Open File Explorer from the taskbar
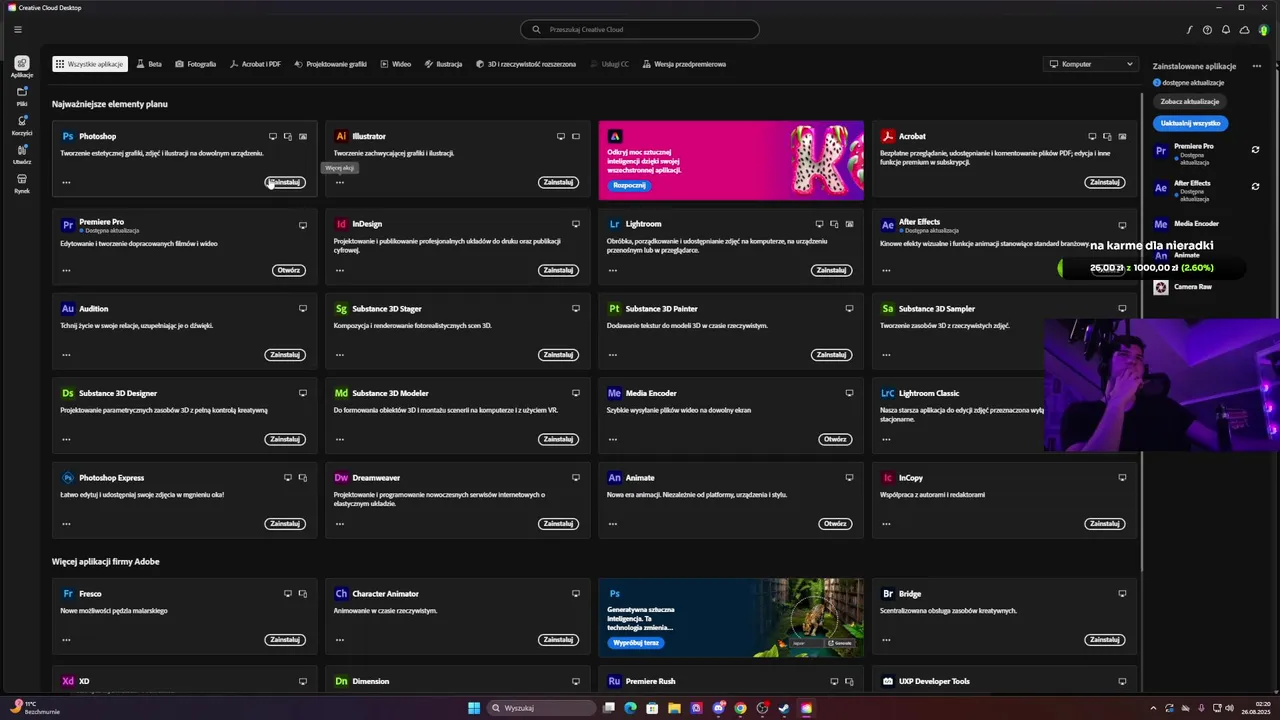Viewport: 1280px width, 720px height. pos(674,708)
